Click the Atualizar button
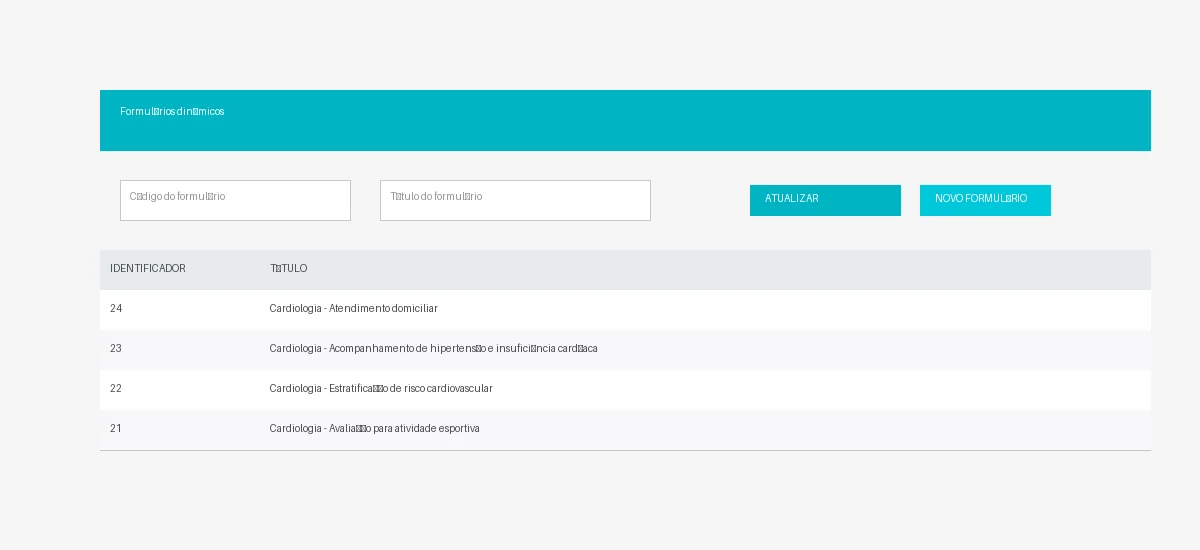Image resolution: width=1200 pixels, height=550 pixels. (x=825, y=200)
